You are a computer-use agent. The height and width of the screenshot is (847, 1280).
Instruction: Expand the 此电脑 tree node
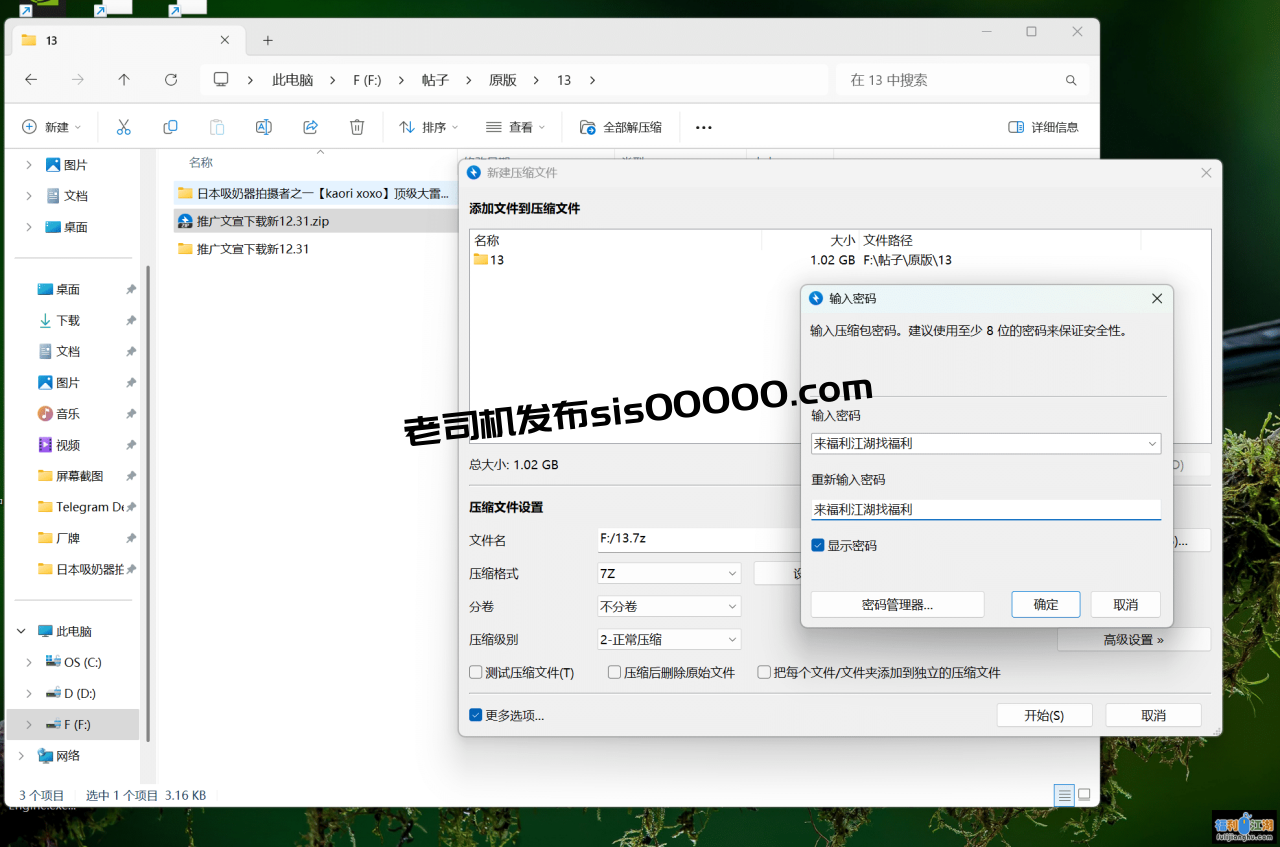[22, 632]
